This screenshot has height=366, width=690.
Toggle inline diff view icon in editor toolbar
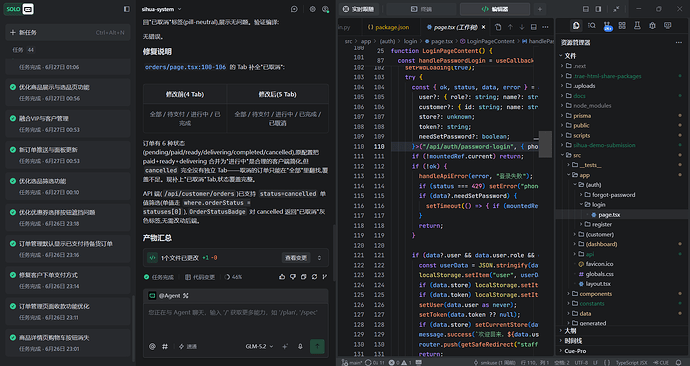coord(534,27)
